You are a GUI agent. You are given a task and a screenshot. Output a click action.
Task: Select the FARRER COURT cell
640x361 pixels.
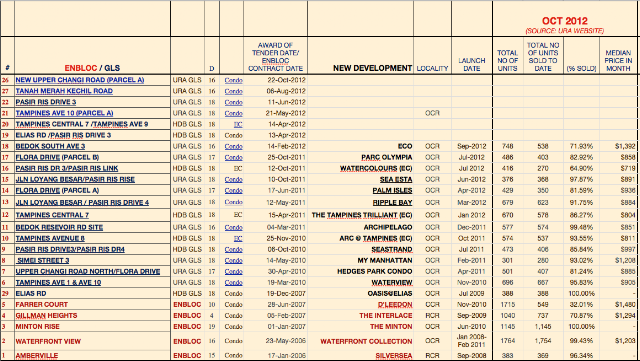pyautogui.click(x=42, y=305)
